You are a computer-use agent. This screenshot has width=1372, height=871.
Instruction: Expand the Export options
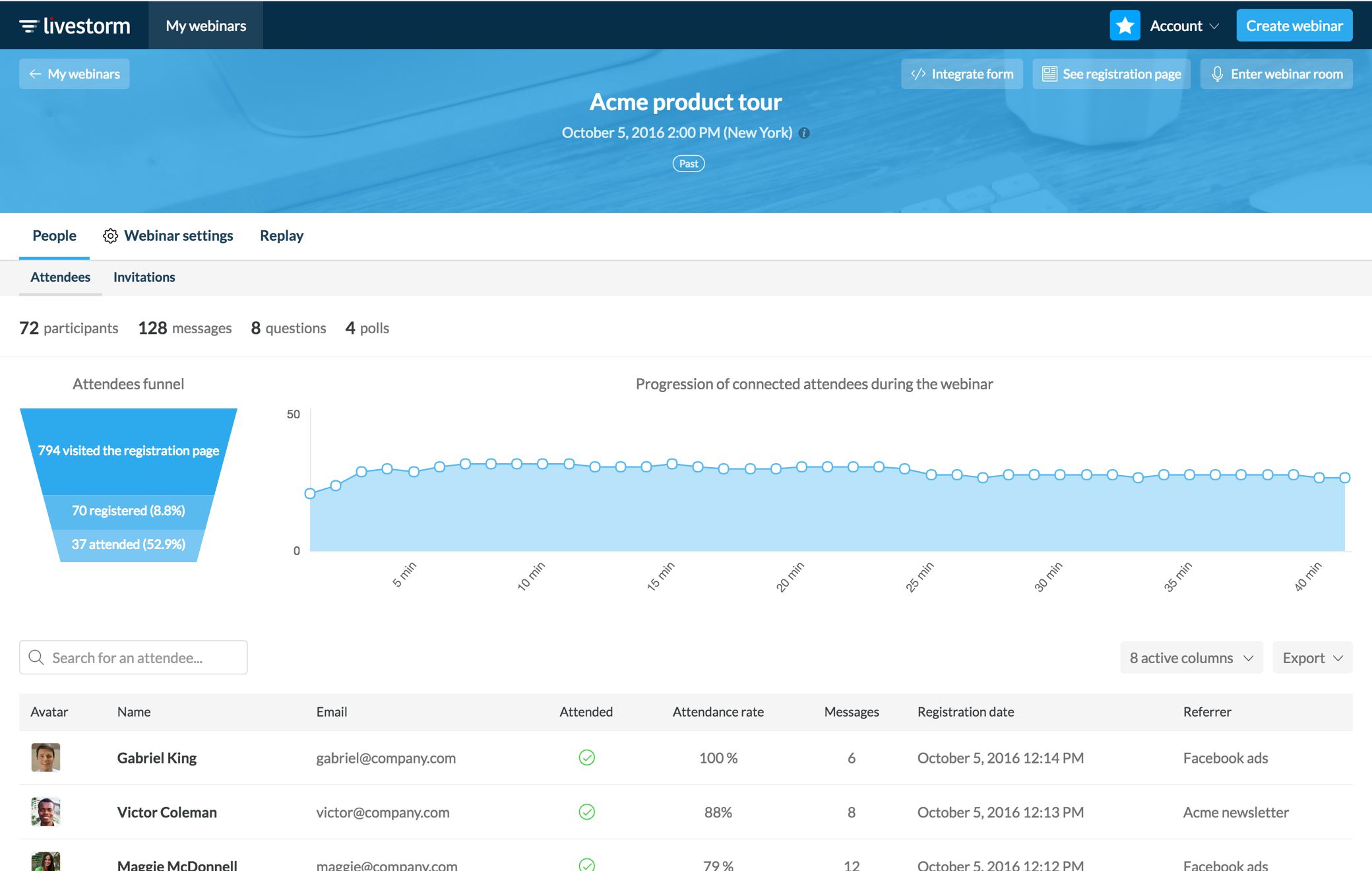[x=1311, y=657]
